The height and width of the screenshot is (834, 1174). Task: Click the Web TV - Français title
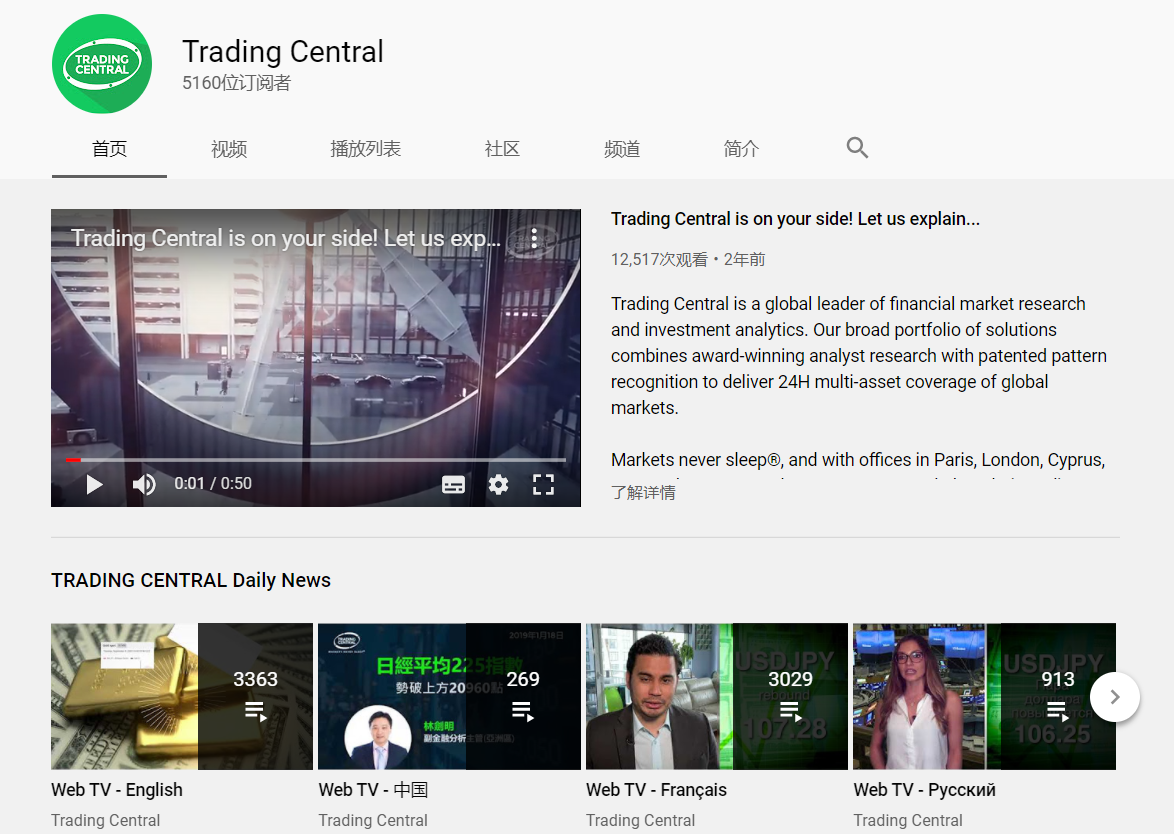pos(657,790)
